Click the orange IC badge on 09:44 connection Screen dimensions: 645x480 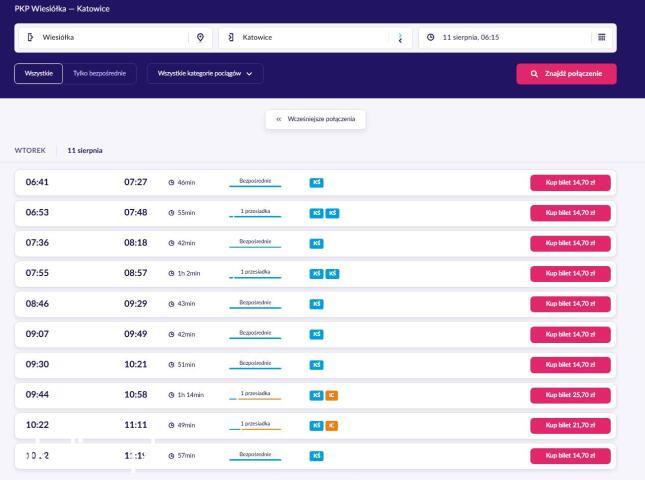[332, 395]
